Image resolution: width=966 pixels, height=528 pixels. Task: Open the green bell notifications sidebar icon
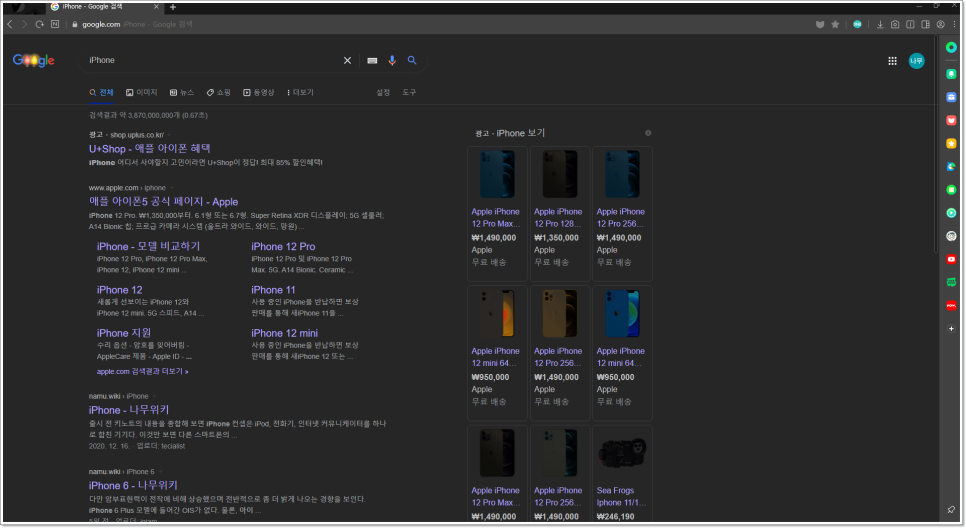[951, 74]
